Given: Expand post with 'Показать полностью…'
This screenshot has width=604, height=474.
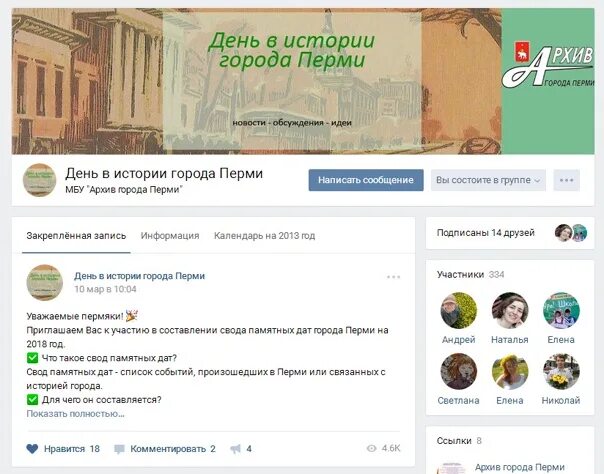Looking at the screenshot, I should 76,414.
